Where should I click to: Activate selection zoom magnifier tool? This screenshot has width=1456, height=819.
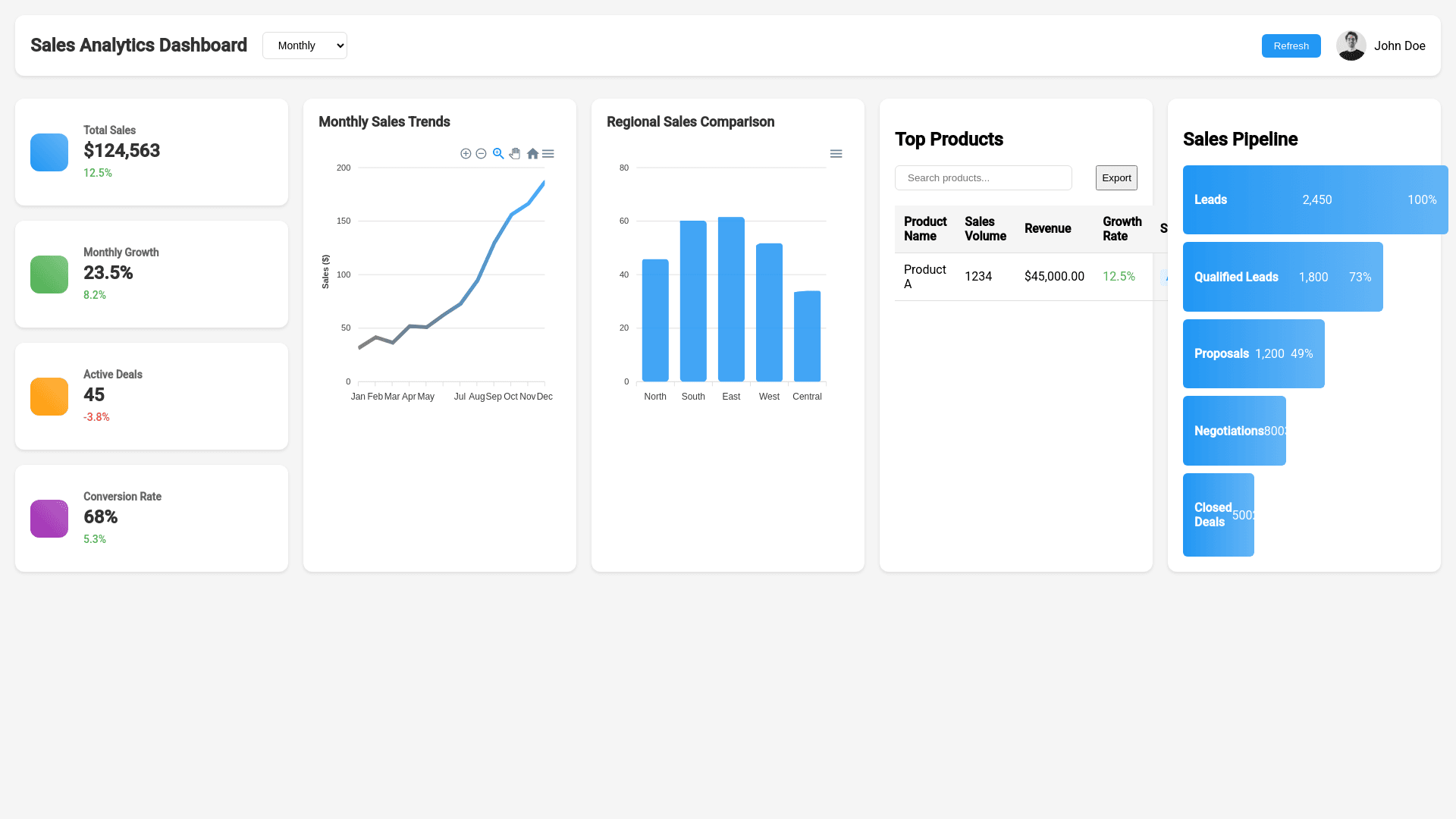(498, 154)
